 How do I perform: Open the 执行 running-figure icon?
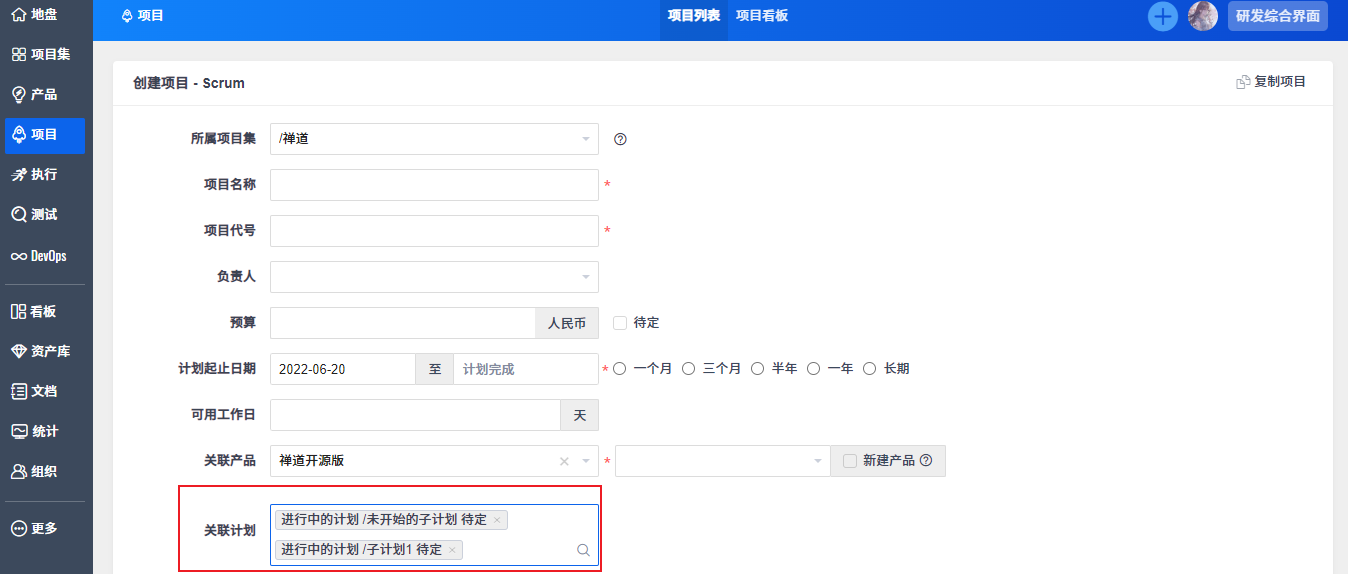(x=18, y=174)
